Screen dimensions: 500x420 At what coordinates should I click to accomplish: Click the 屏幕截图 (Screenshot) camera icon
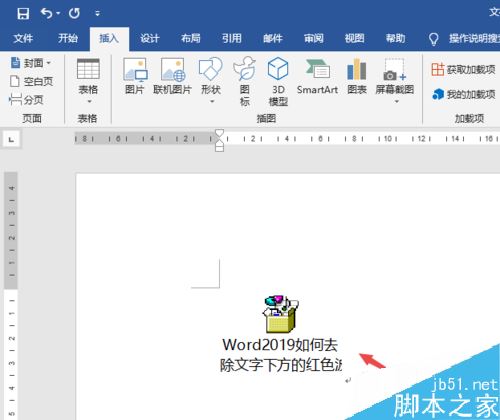395,69
